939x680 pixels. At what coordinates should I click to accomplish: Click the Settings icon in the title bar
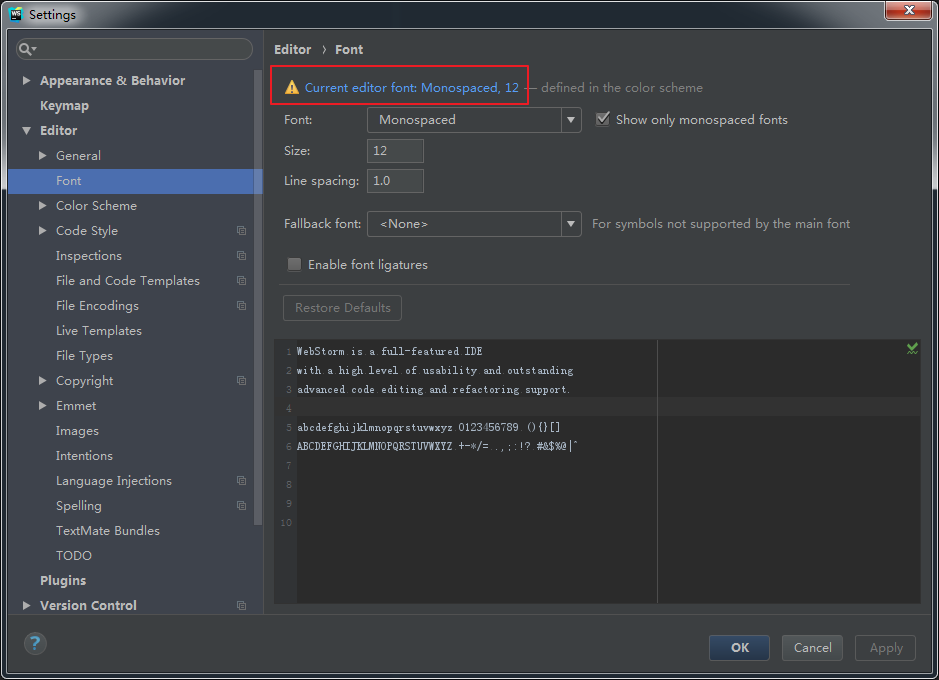pos(13,13)
